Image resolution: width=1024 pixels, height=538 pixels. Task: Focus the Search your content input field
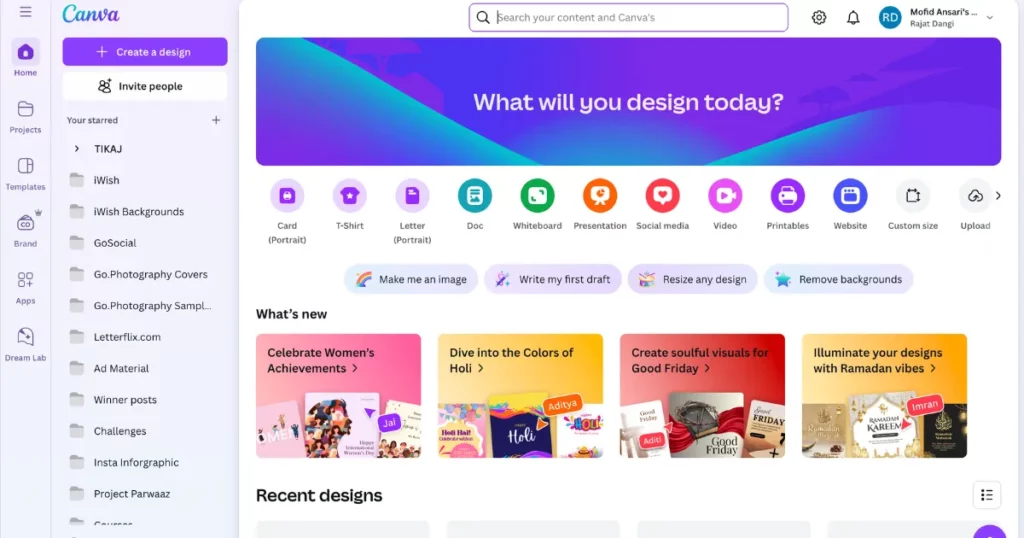point(628,18)
